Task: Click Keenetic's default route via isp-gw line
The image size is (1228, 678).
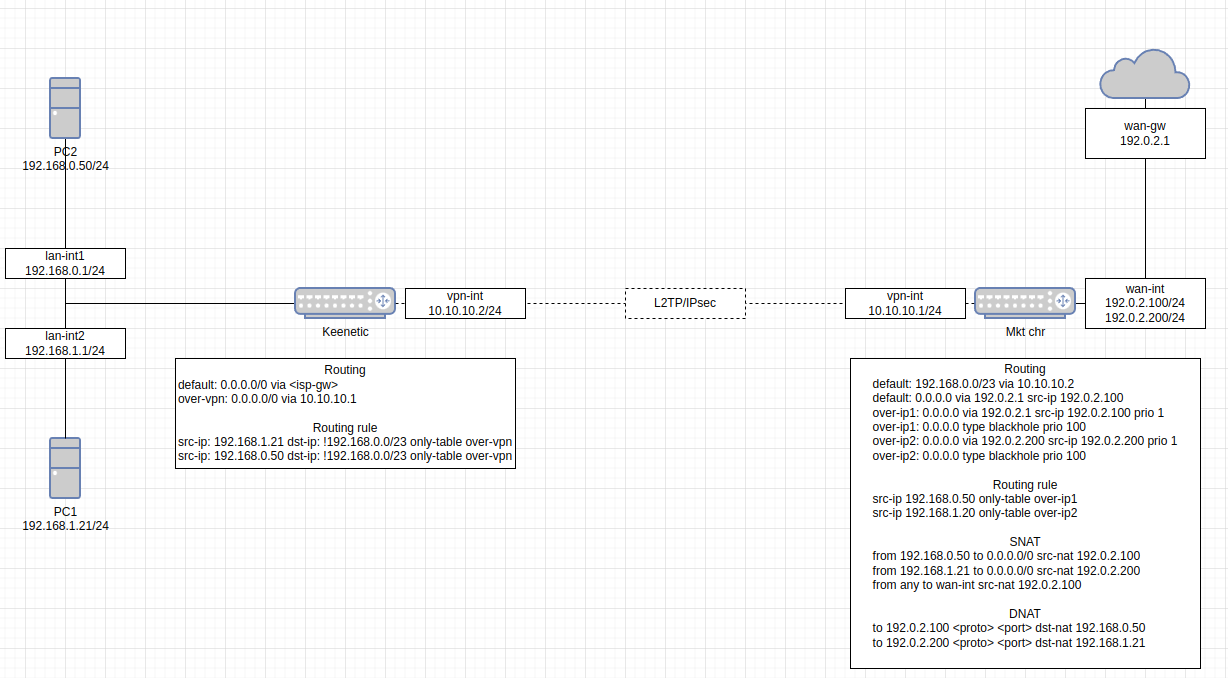Action: pyautogui.click(x=258, y=384)
